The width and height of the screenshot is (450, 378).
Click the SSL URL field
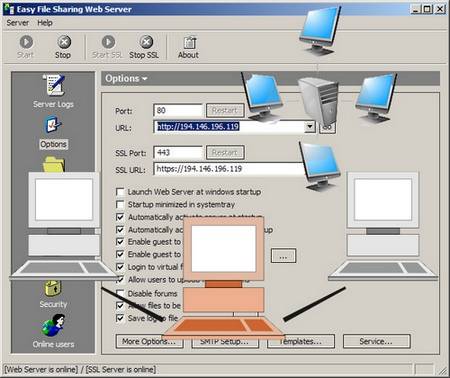[x=229, y=169]
